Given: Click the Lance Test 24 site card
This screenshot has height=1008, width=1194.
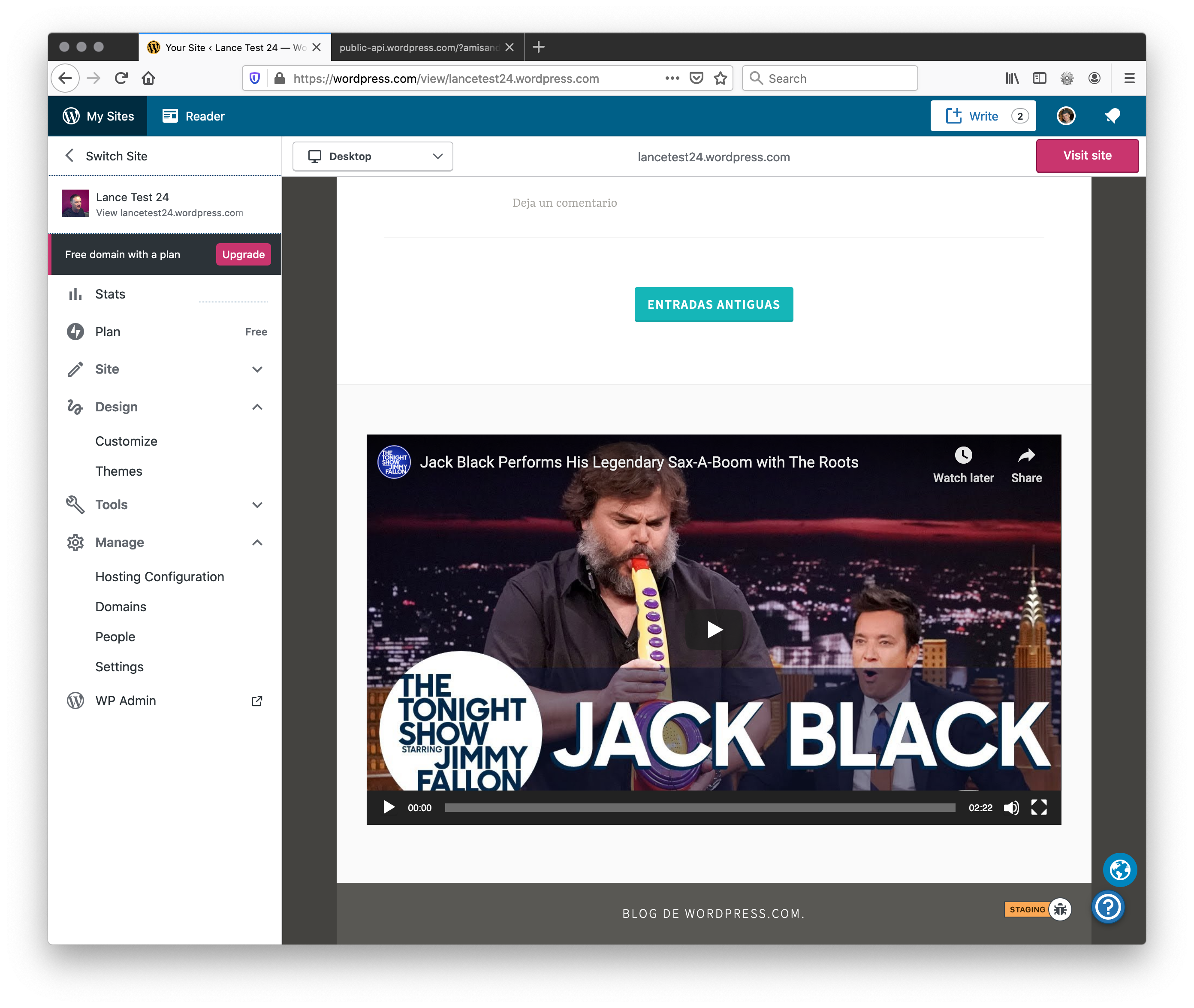Looking at the screenshot, I should [x=165, y=204].
